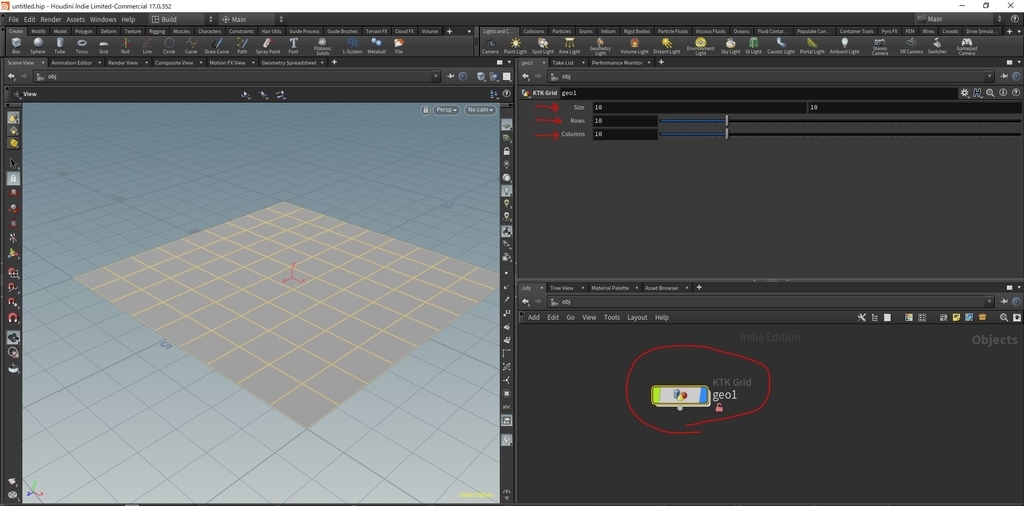Adjust the Rows slider
This screenshot has width=1024, height=506.
click(840, 121)
